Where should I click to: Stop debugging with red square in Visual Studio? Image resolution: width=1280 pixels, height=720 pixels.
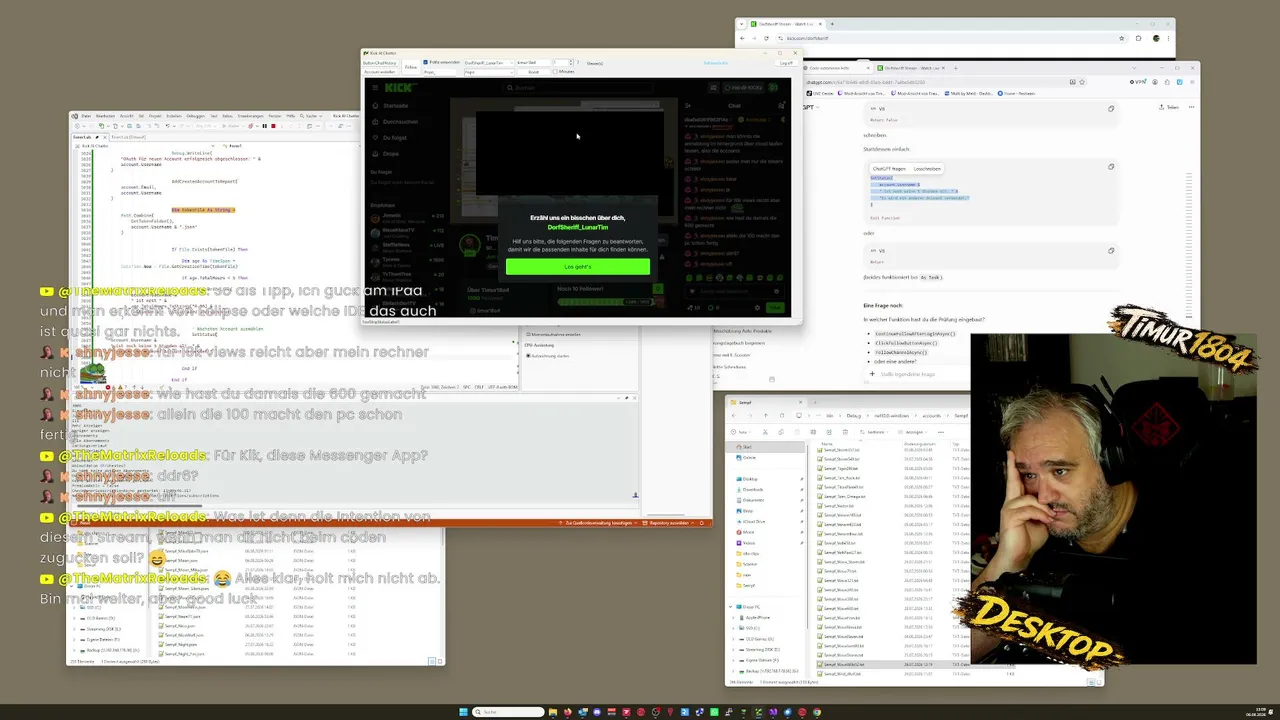273,126
